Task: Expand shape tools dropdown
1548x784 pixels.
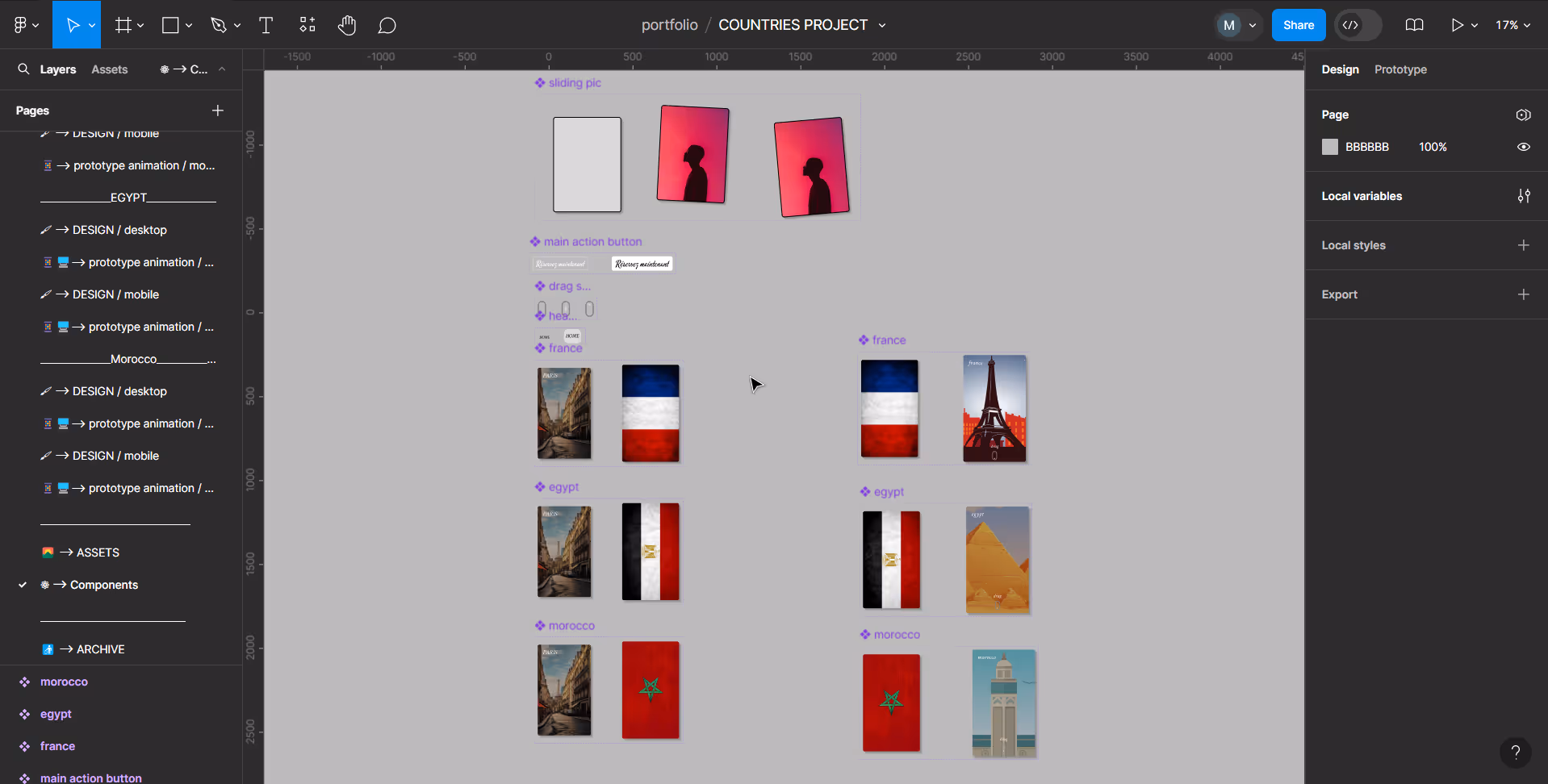Action: coord(189,26)
